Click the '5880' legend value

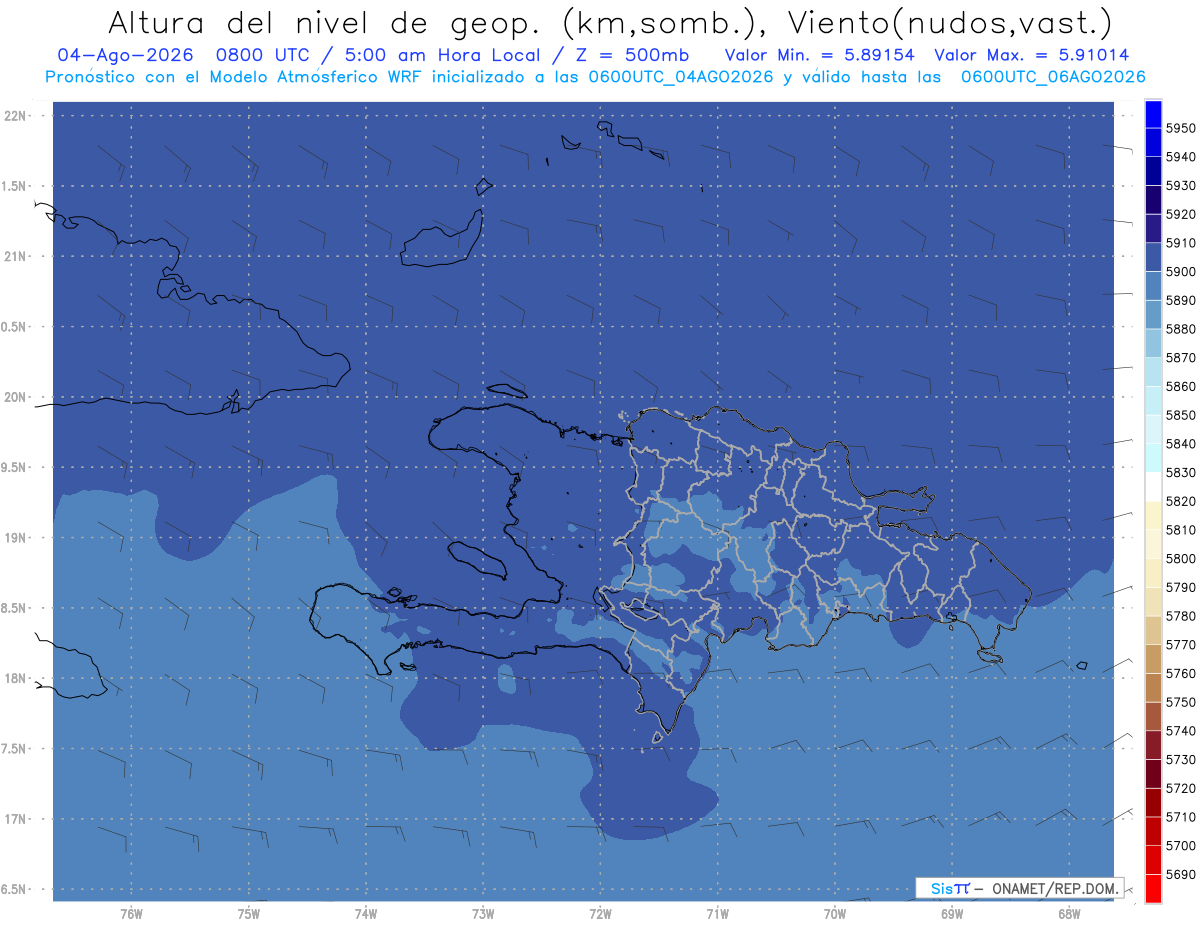click(1180, 329)
